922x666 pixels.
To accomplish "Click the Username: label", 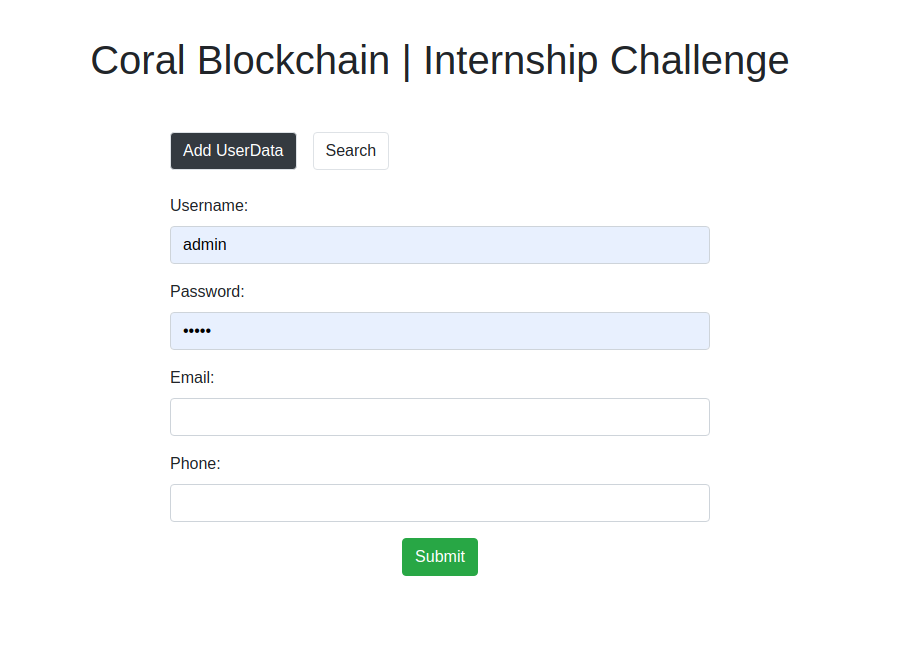I will (209, 206).
